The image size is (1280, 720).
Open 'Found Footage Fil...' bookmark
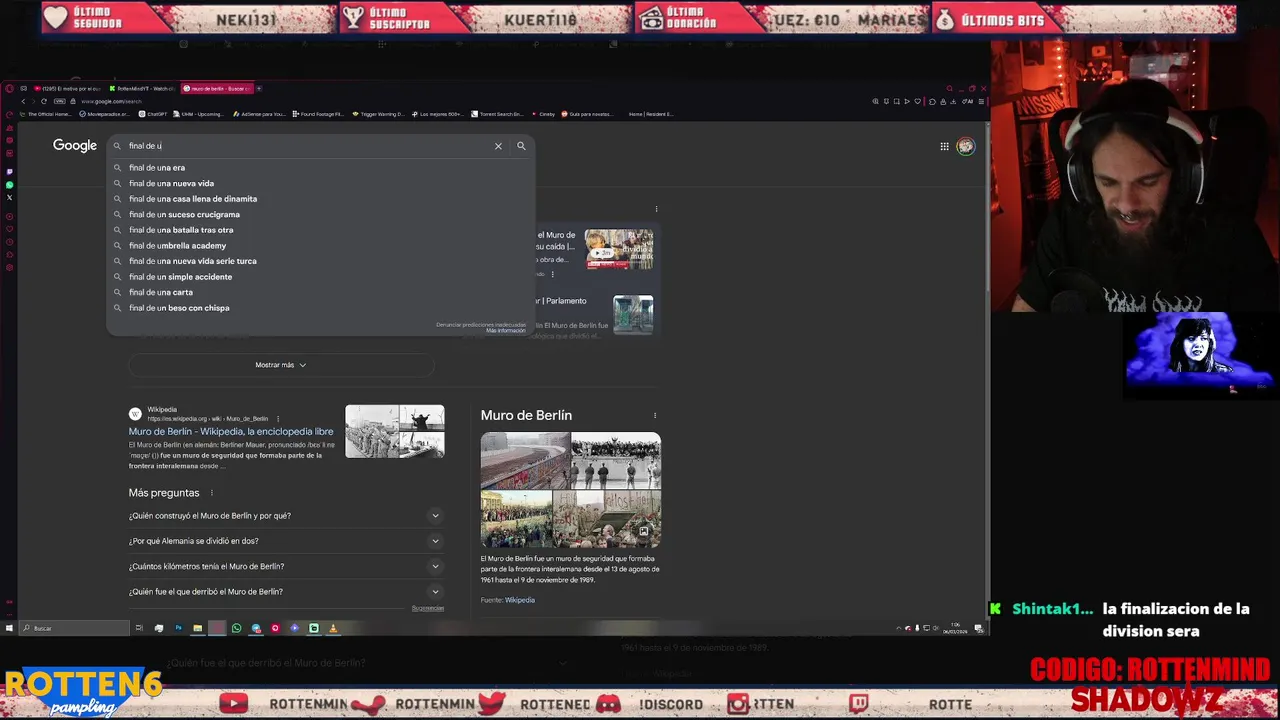point(318,114)
